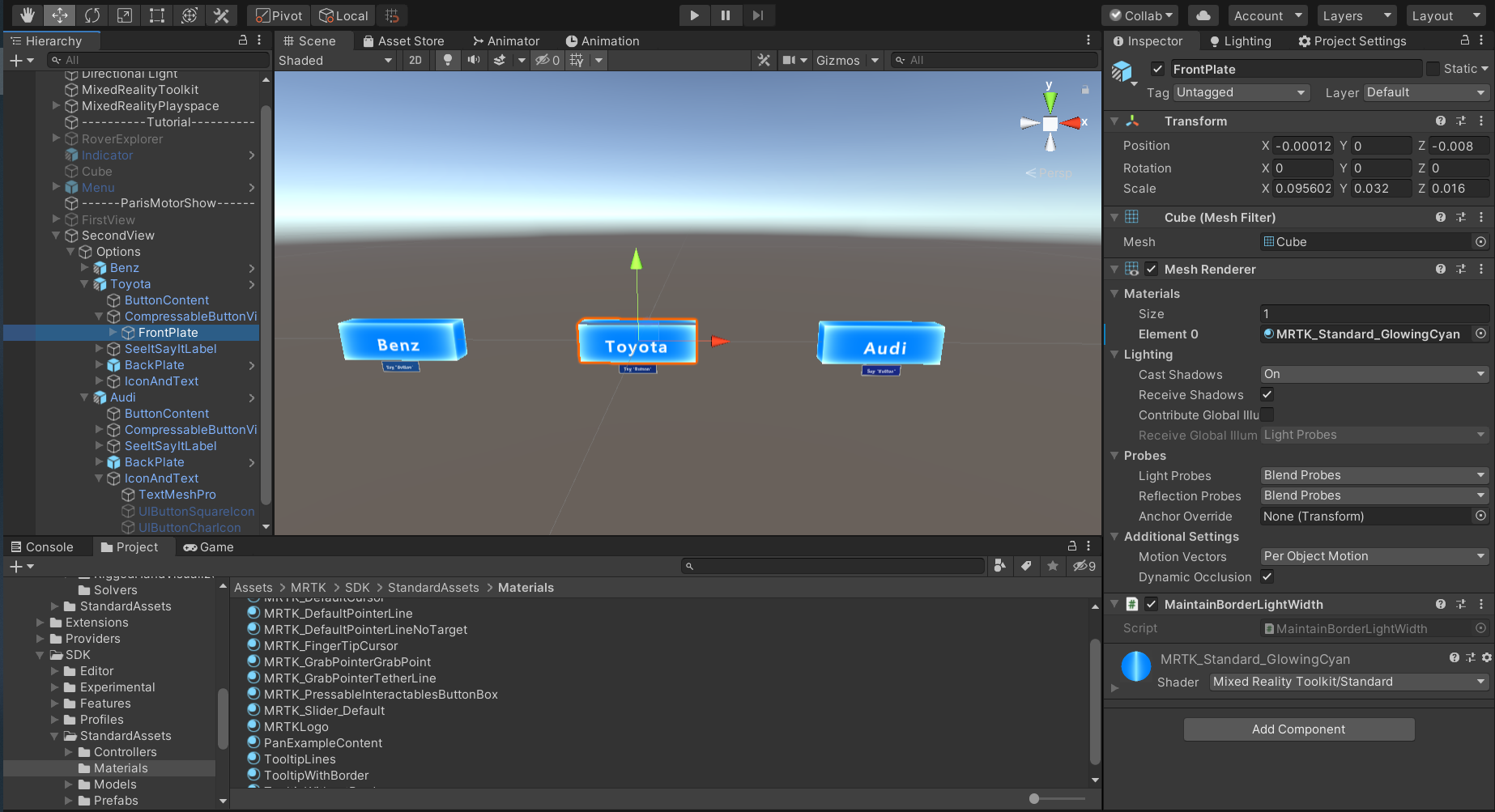Click the Step forward button

click(757, 15)
